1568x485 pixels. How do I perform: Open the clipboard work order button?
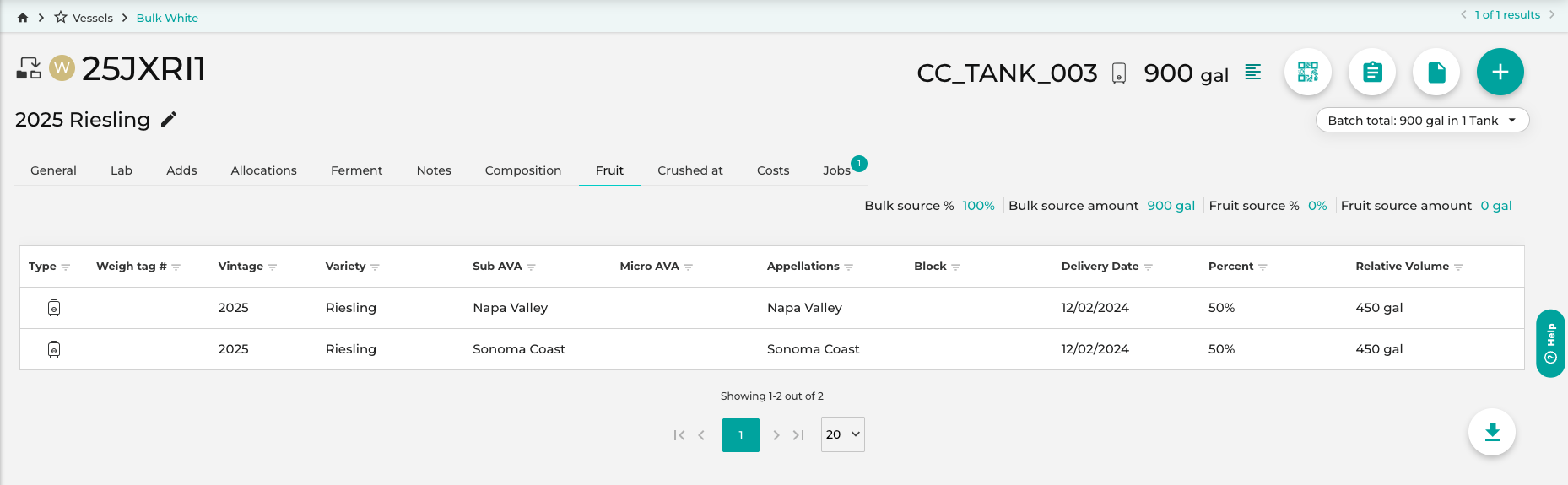pos(1372,72)
